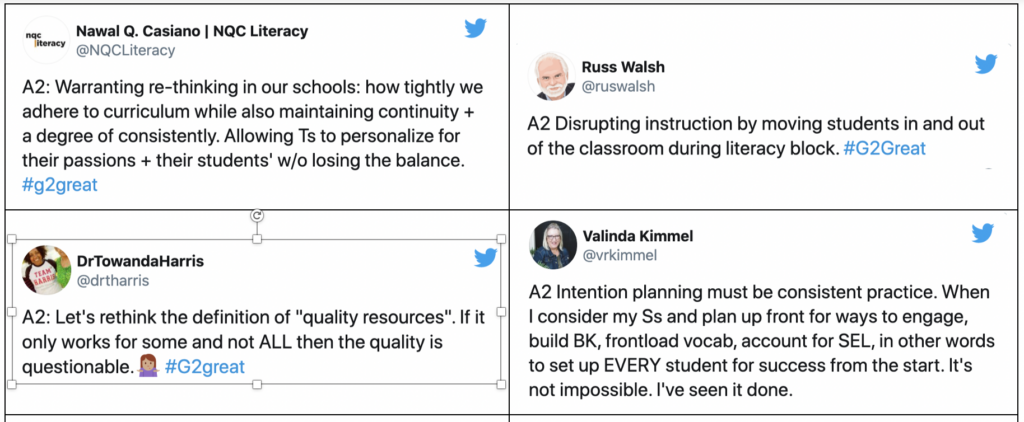Image resolution: width=1024 pixels, height=422 pixels.
Task: Click bottom-center handle of selected tweet image
Action: tap(257, 384)
